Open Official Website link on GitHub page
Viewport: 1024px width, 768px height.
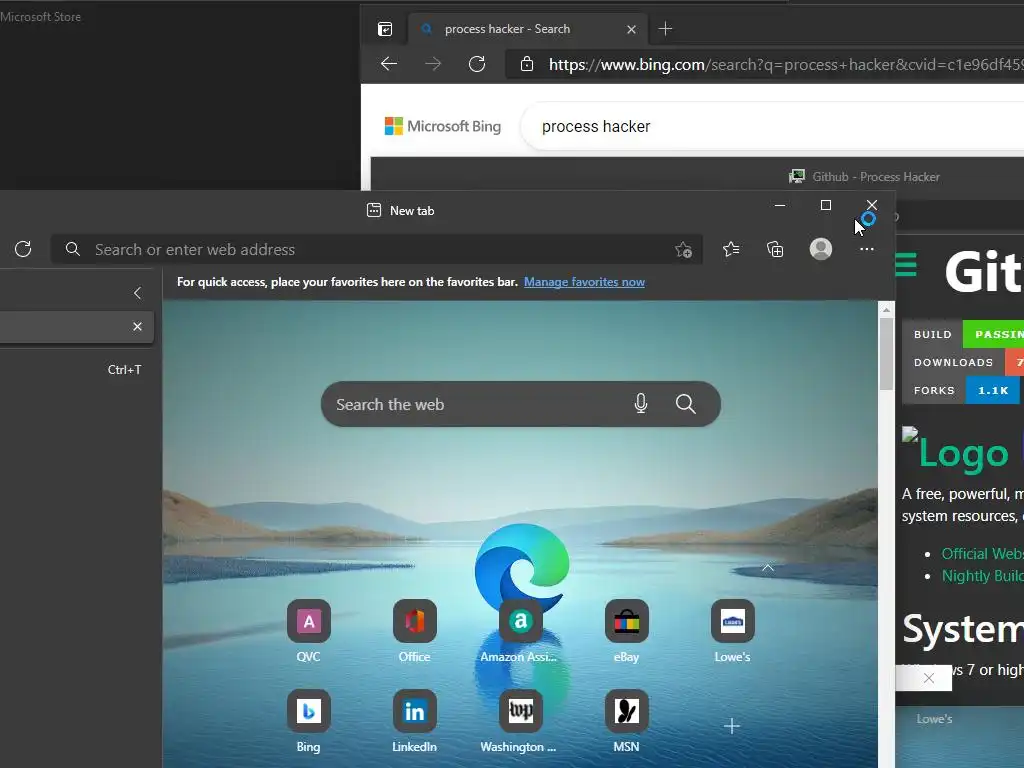coord(982,553)
